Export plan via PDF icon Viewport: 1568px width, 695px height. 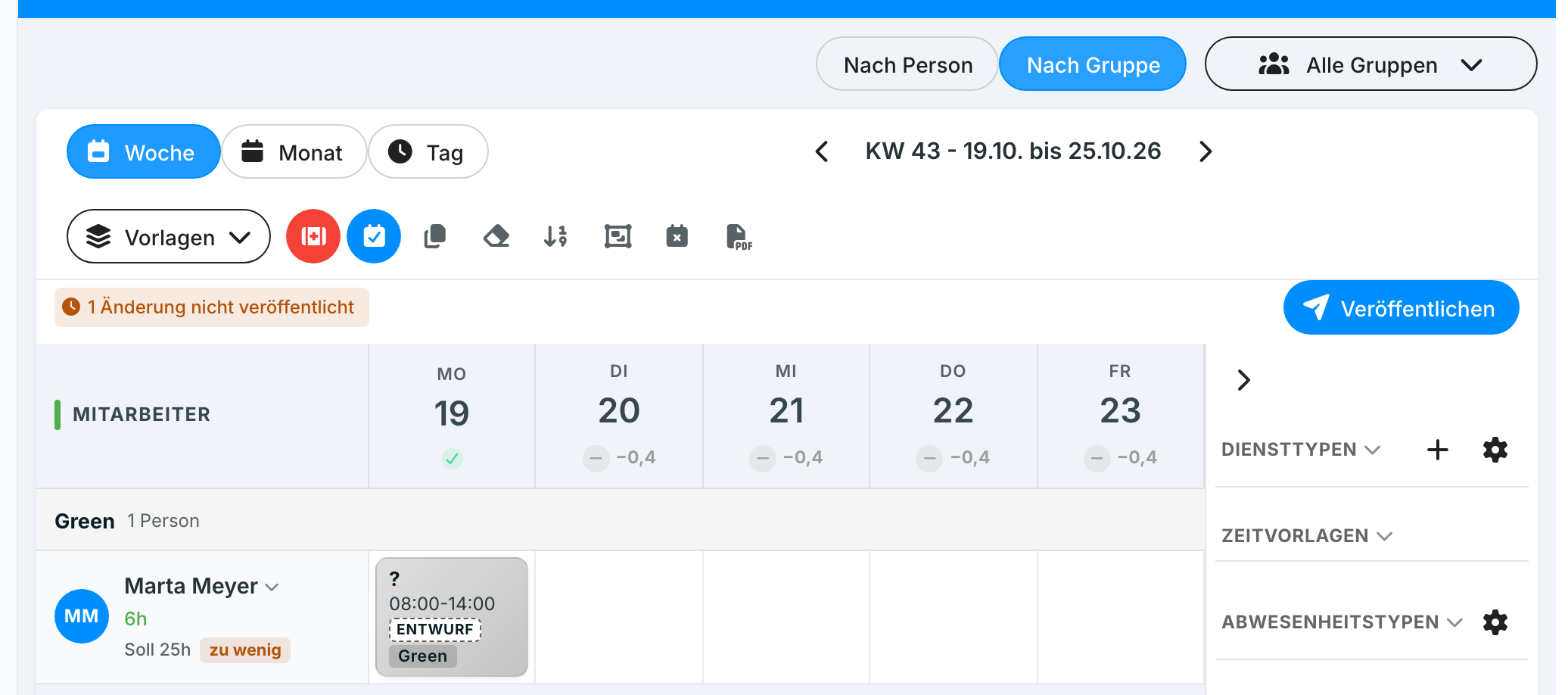click(739, 236)
